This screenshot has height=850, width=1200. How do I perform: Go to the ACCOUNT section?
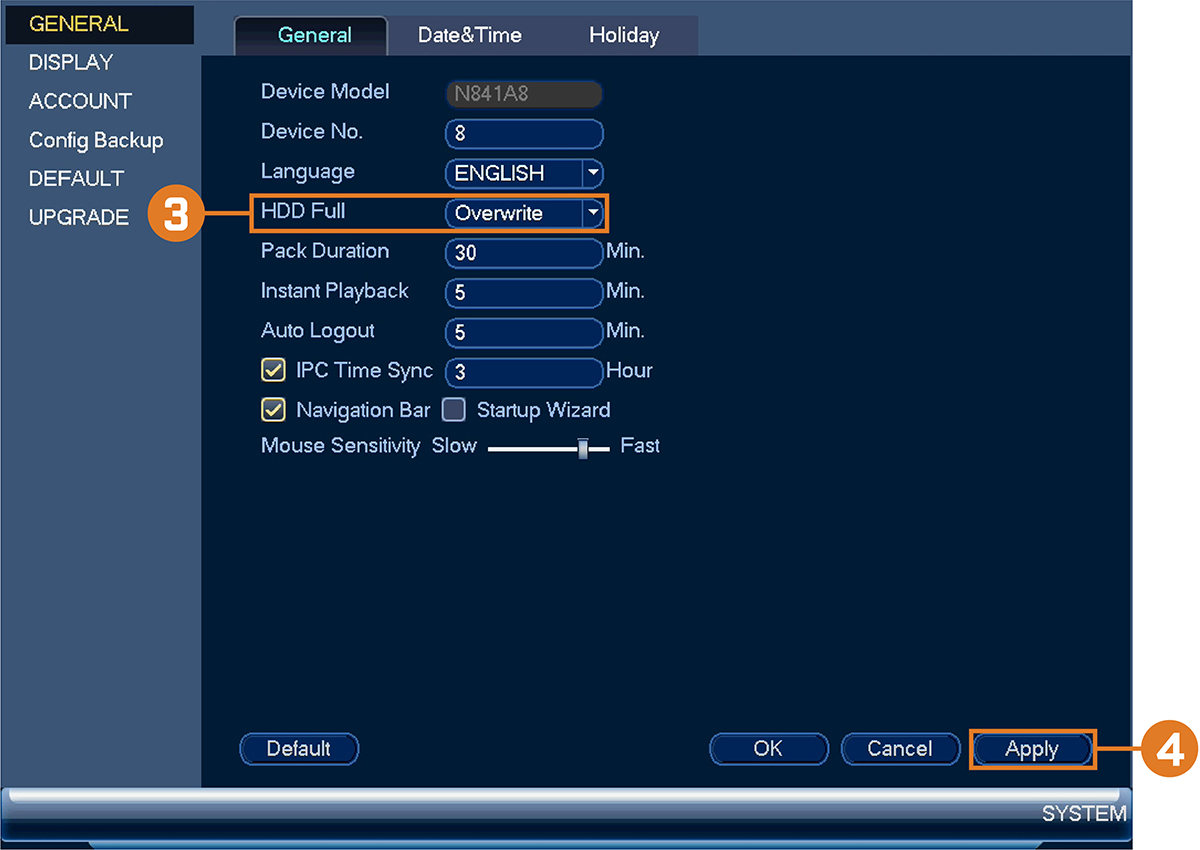80,101
